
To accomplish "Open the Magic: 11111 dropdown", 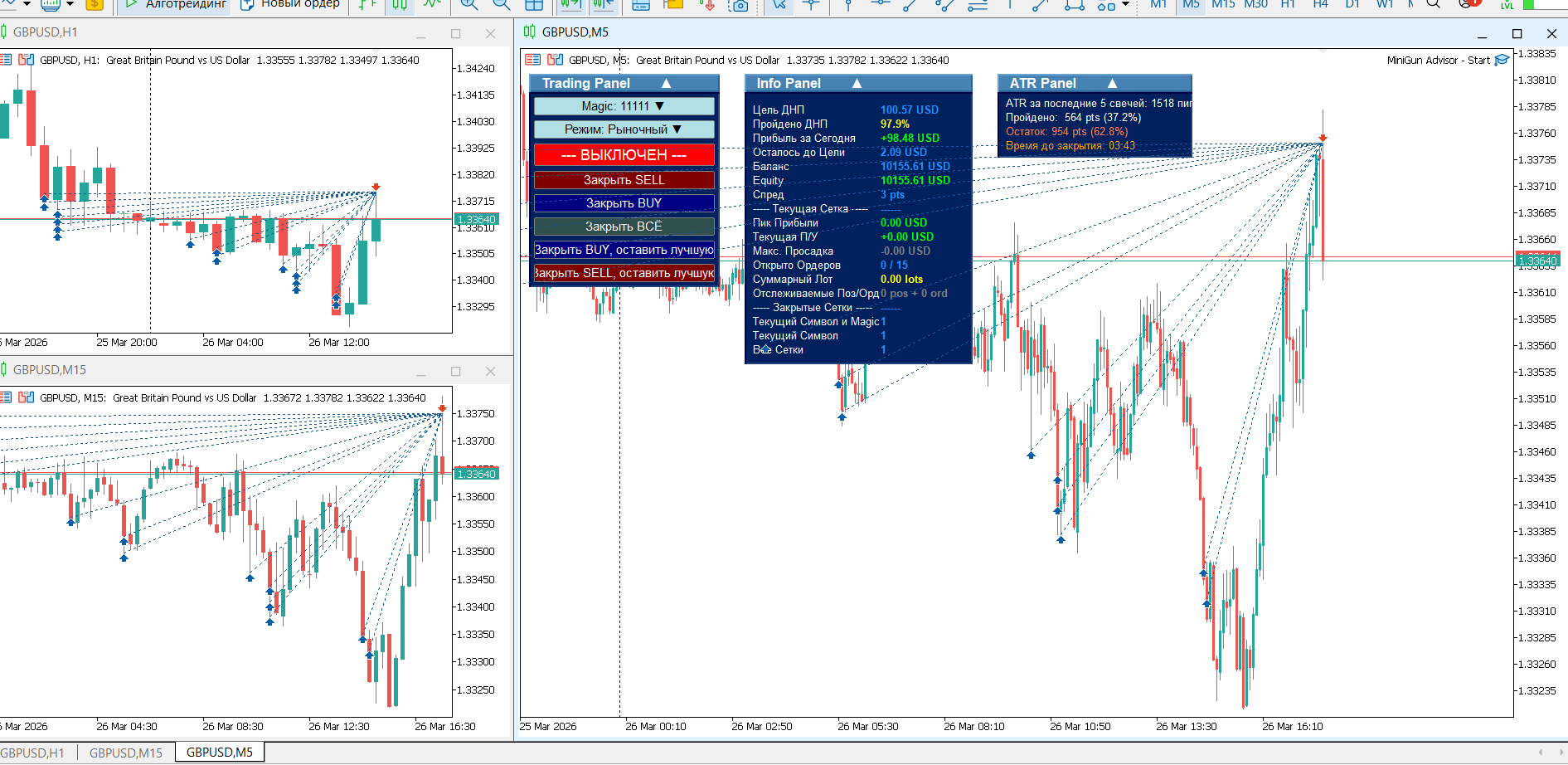I will 624,106.
